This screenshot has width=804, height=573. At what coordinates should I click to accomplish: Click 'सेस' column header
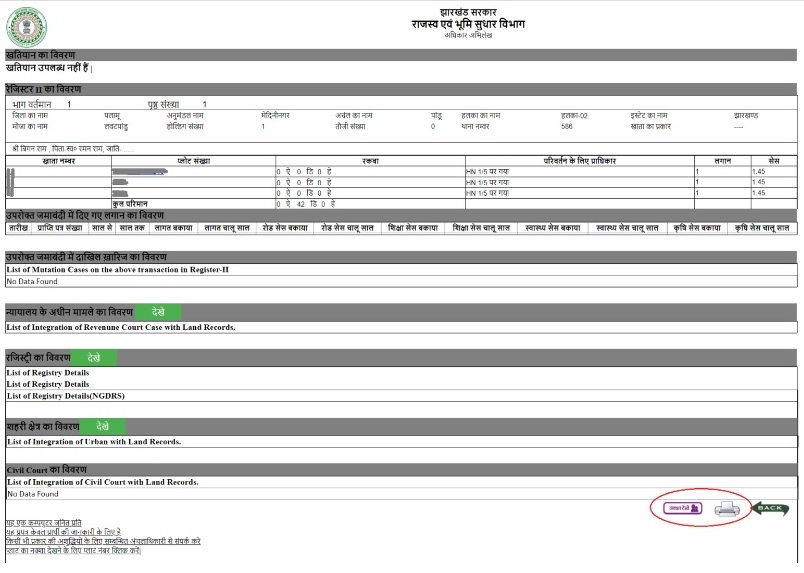click(x=774, y=161)
